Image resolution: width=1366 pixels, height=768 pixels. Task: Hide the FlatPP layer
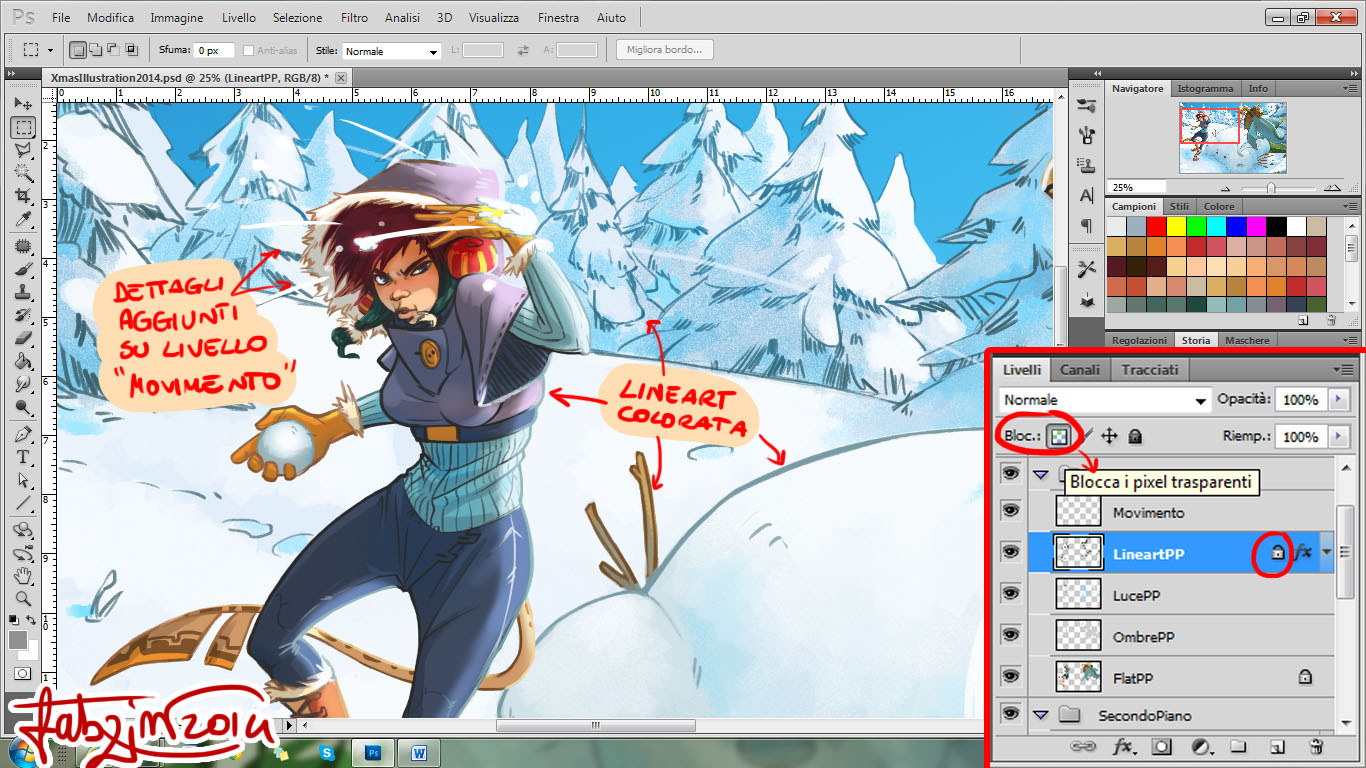coord(1011,677)
